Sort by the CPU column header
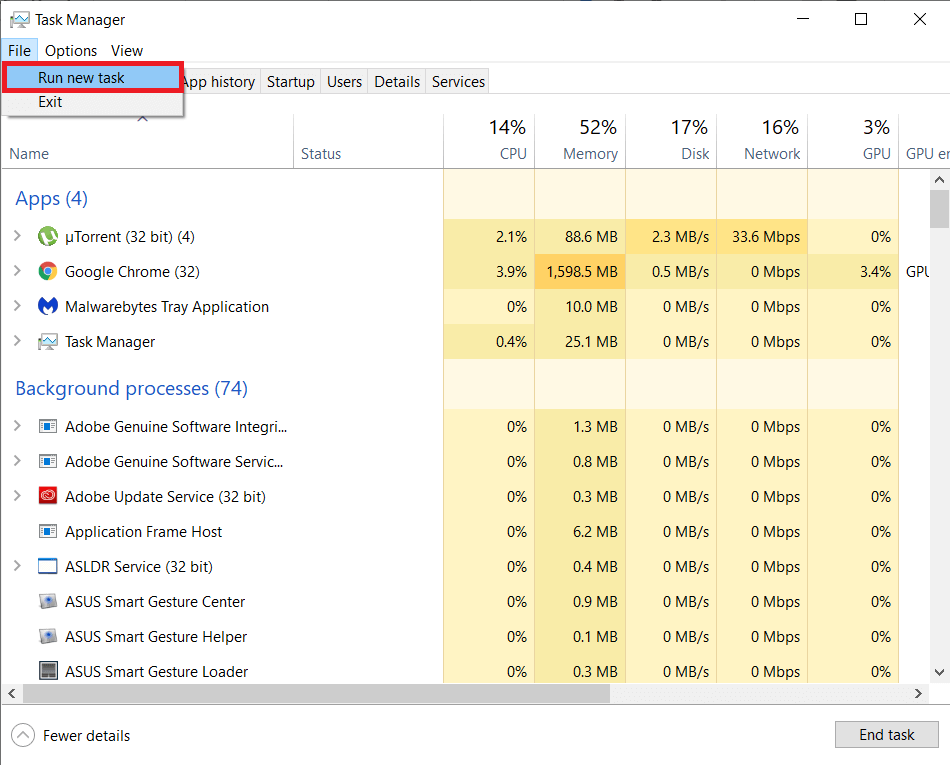Viewport: 950px width, 765px height. (489, 141)
